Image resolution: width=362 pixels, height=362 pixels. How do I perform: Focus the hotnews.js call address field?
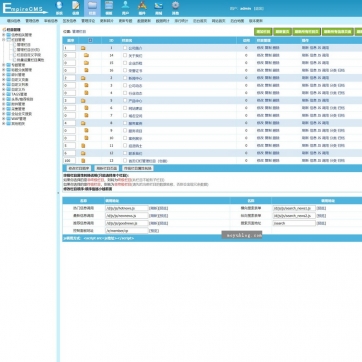(x=127, y=208)
